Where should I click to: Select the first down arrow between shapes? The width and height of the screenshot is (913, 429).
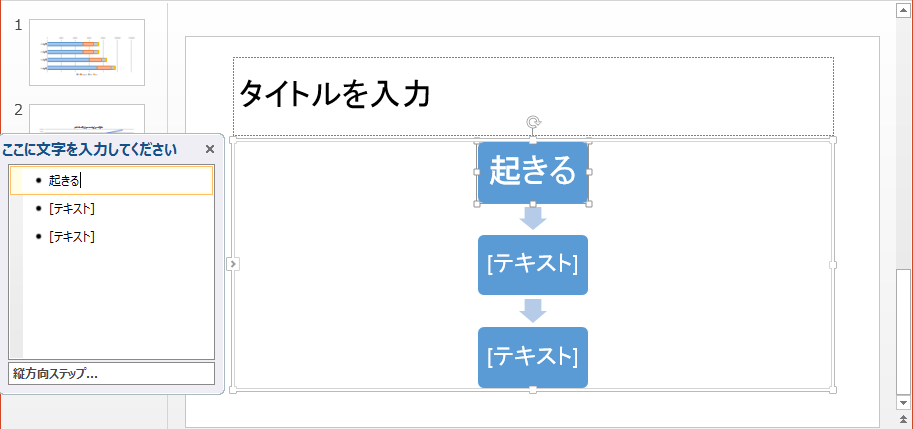coord(533,218)
